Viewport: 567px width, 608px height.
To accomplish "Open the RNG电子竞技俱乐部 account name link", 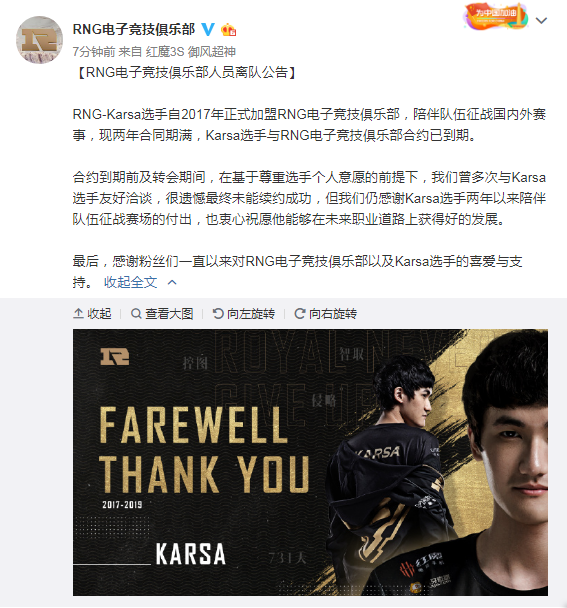I will pos(133,29).
